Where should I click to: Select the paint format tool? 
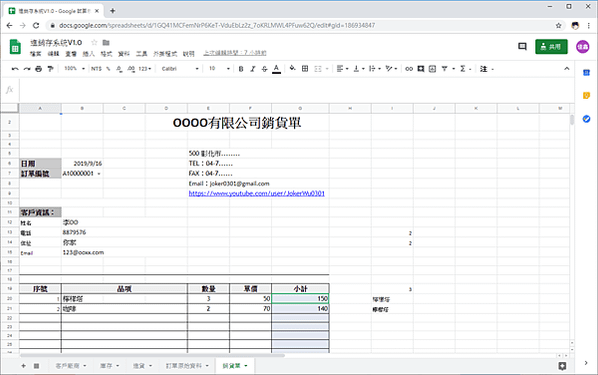50,69
